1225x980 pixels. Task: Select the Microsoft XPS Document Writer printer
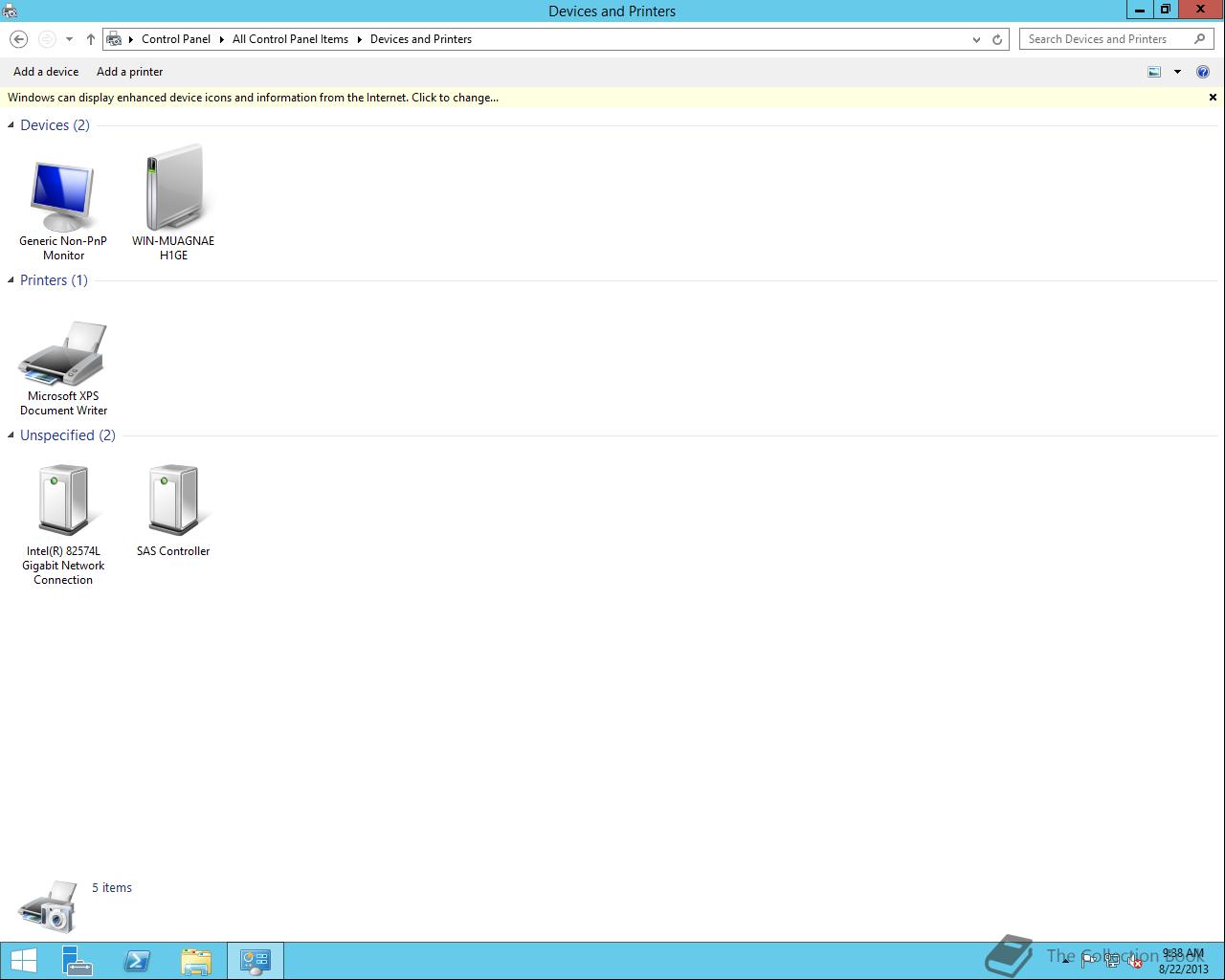coord(63,353)
